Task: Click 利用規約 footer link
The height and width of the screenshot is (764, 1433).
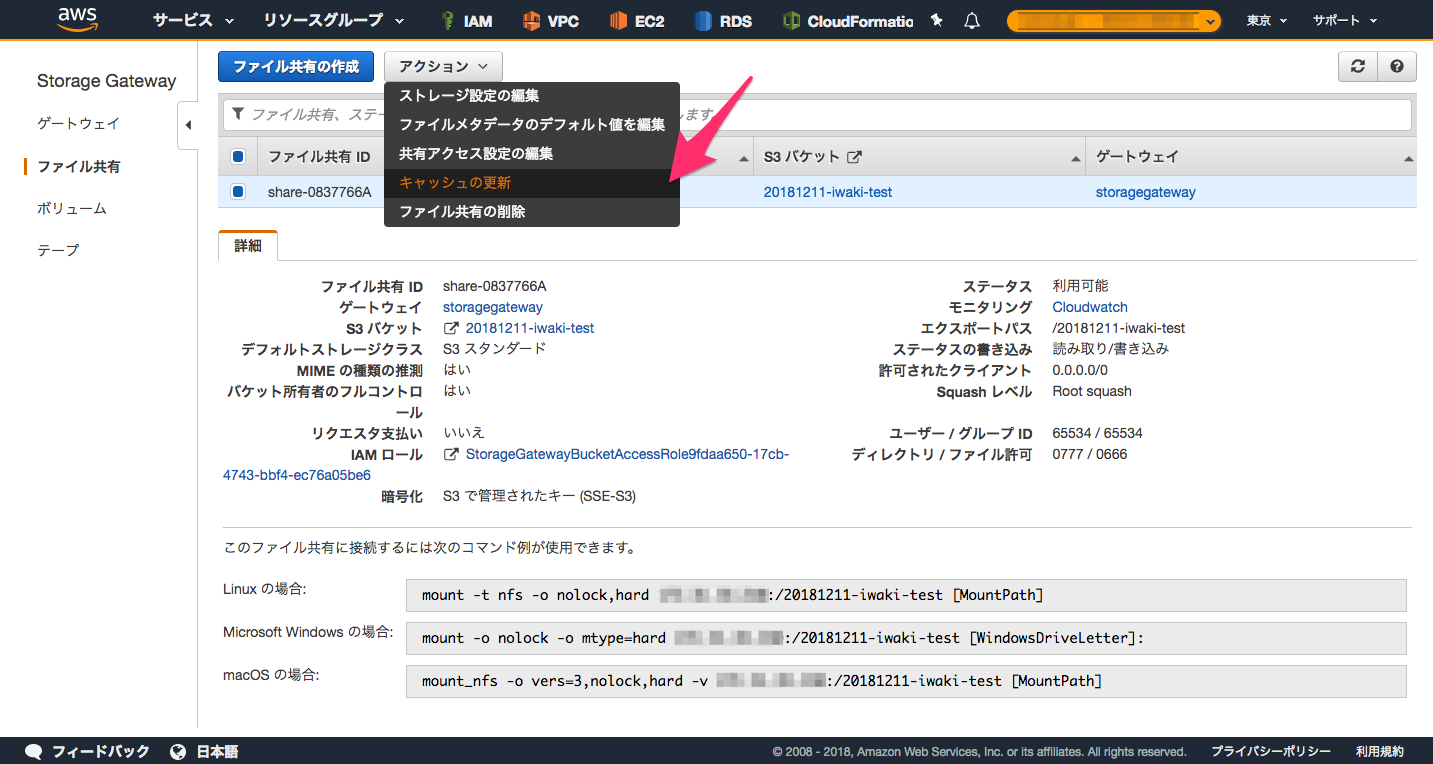Action: [1380, 751]
